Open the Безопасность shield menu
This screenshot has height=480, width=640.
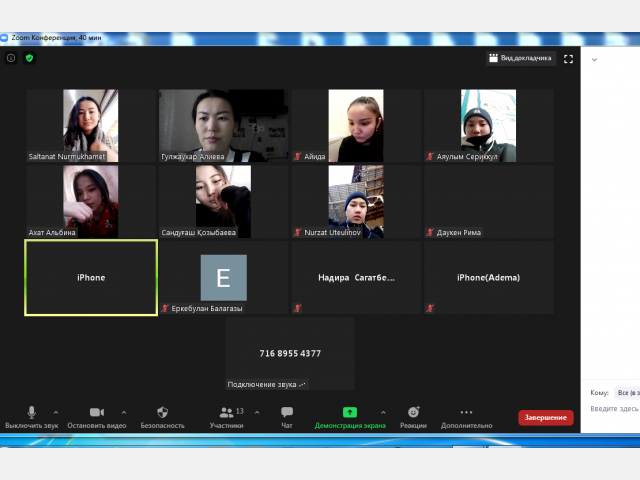click(162, 417)
